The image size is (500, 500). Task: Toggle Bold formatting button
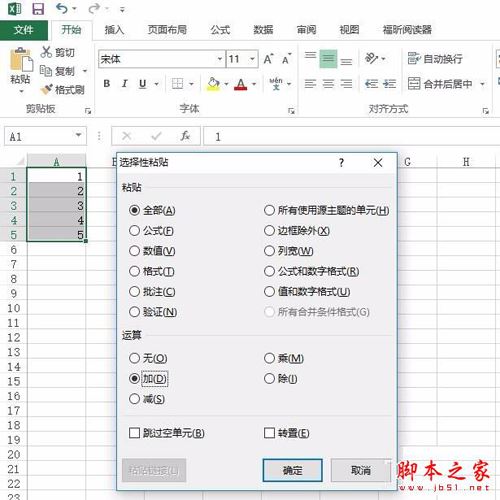point(106,83)
